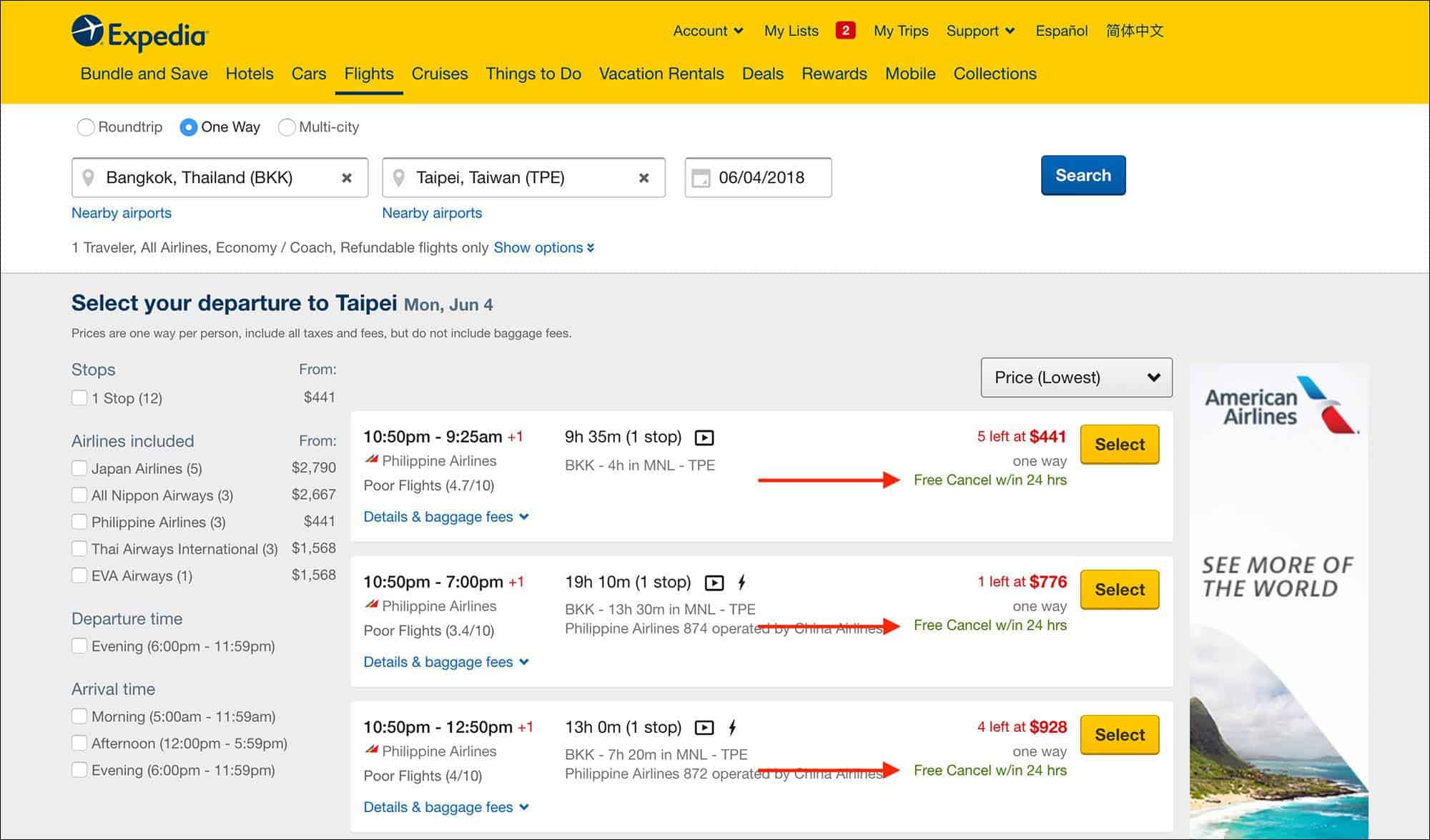Screen dimensions: 1430x840
Task: Click the location pin in origin field
Action: (x=89, y=178)
